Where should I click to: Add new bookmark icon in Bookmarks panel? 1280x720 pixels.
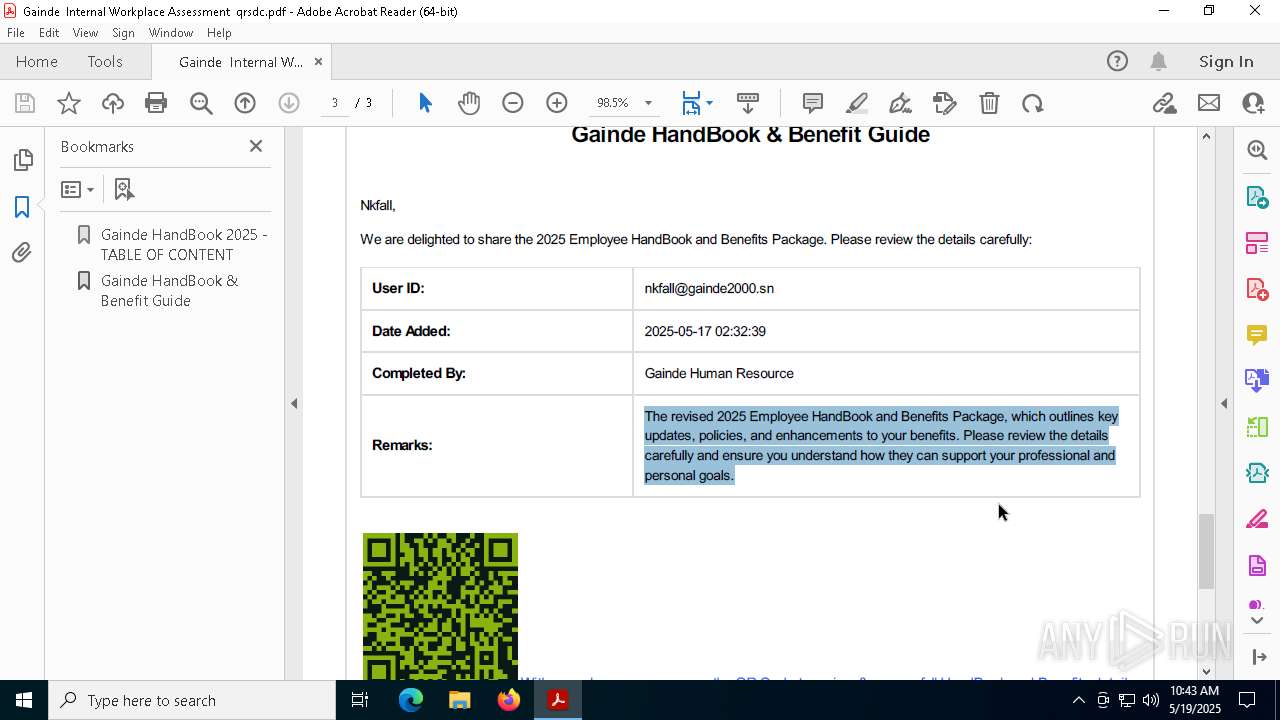pos(124,189)
